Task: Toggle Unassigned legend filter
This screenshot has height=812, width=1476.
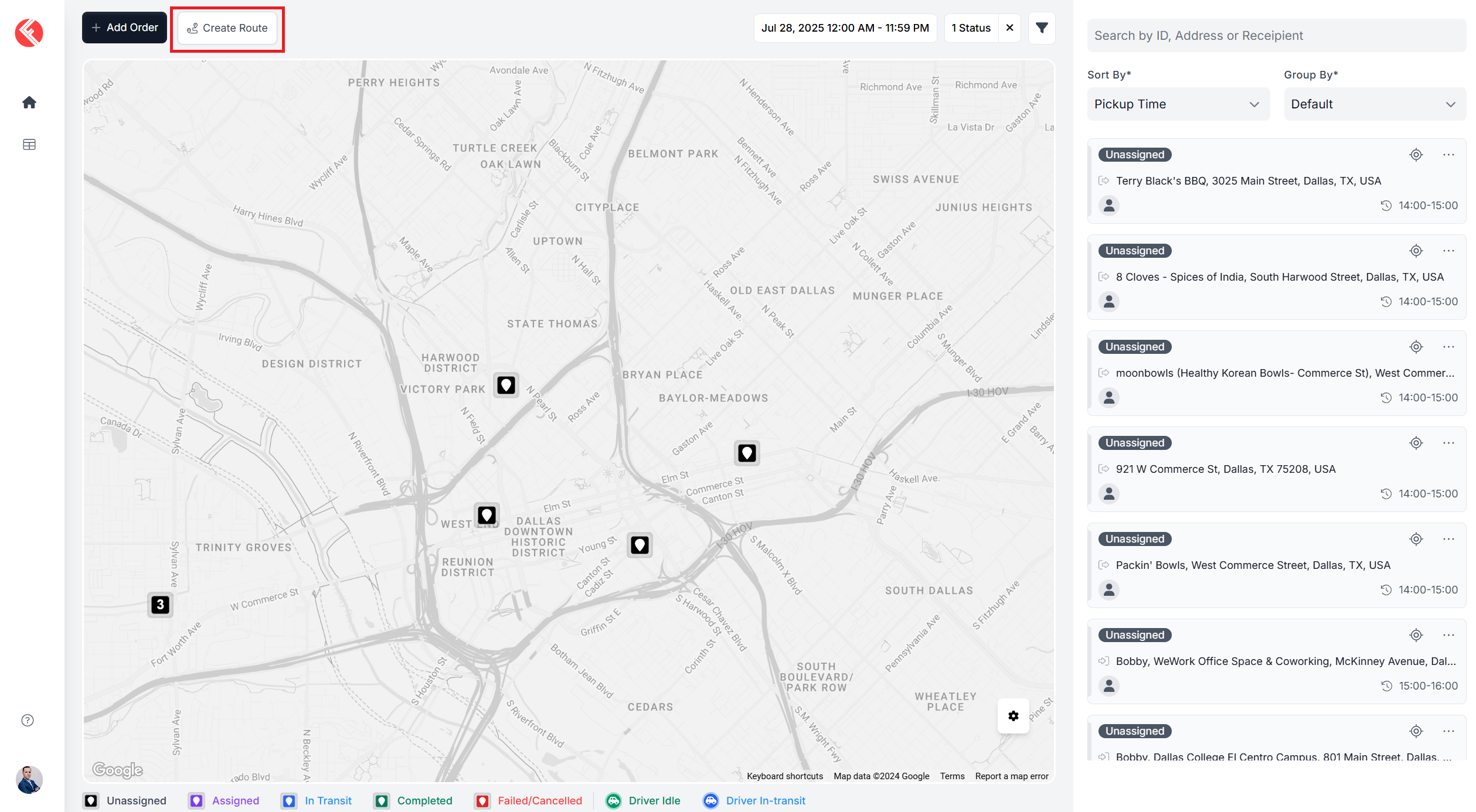Action: (x=125, y=800)
